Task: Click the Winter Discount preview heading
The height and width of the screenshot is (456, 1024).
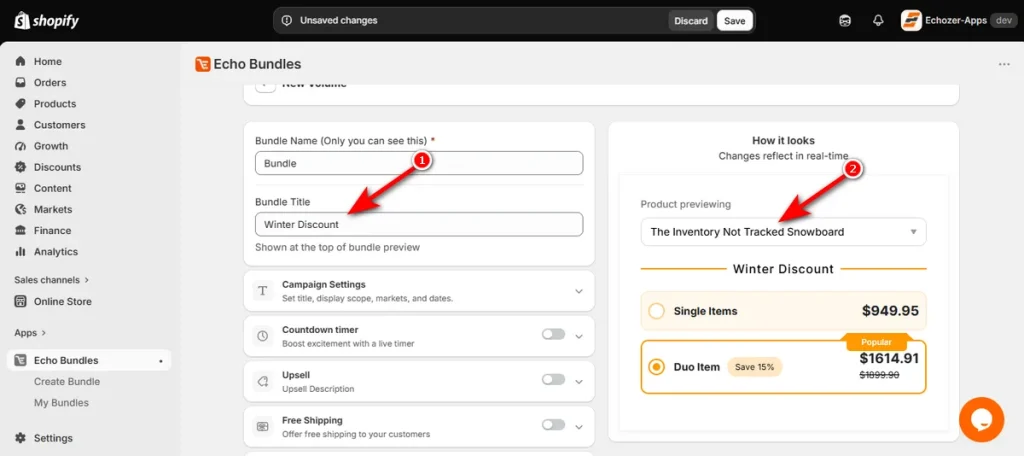Action: (783, 269)
